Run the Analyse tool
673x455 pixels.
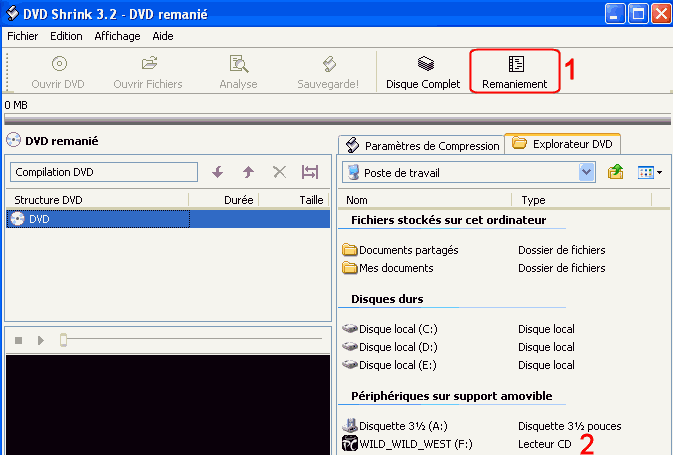(x=238, y=72)
